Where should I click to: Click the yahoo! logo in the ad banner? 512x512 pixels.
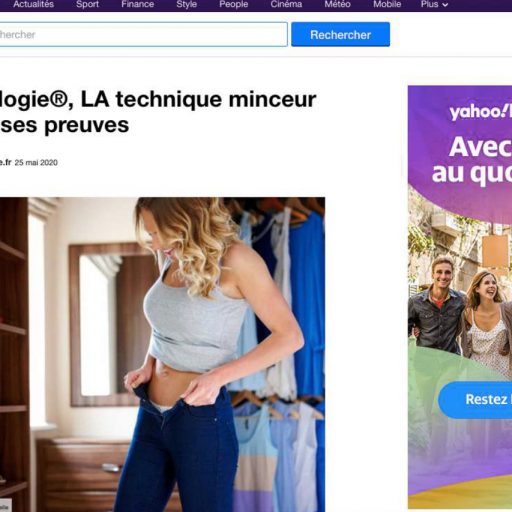pyautogui.click(x=480, y=112)
